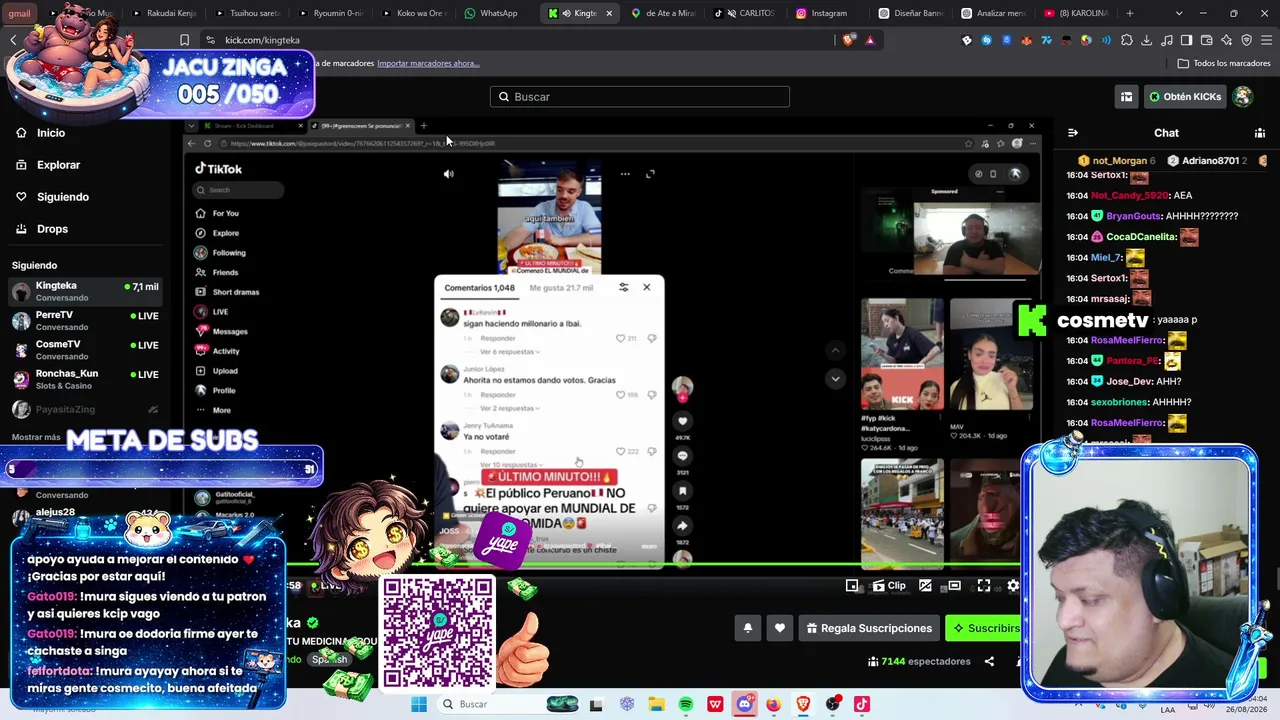Viewport: 1280px width, 720px height.
Task: Open TikTok video more options (three dots)
Action: (625, 174)
